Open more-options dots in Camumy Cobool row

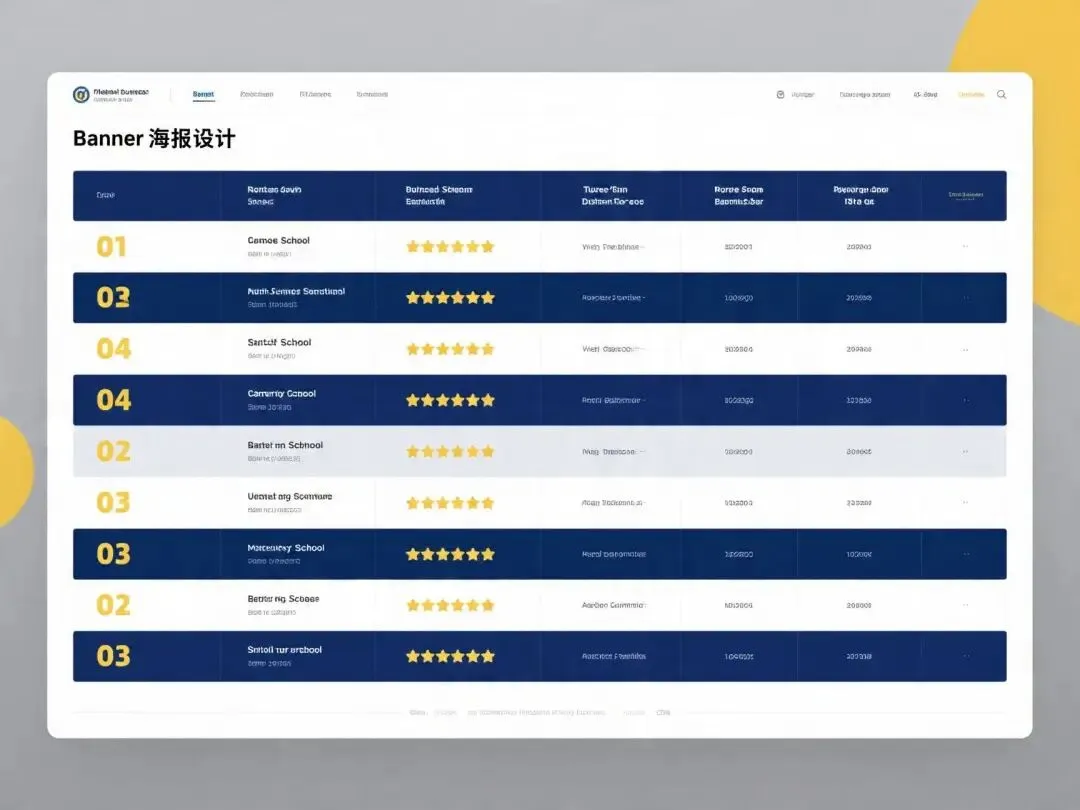pos(966,400)
